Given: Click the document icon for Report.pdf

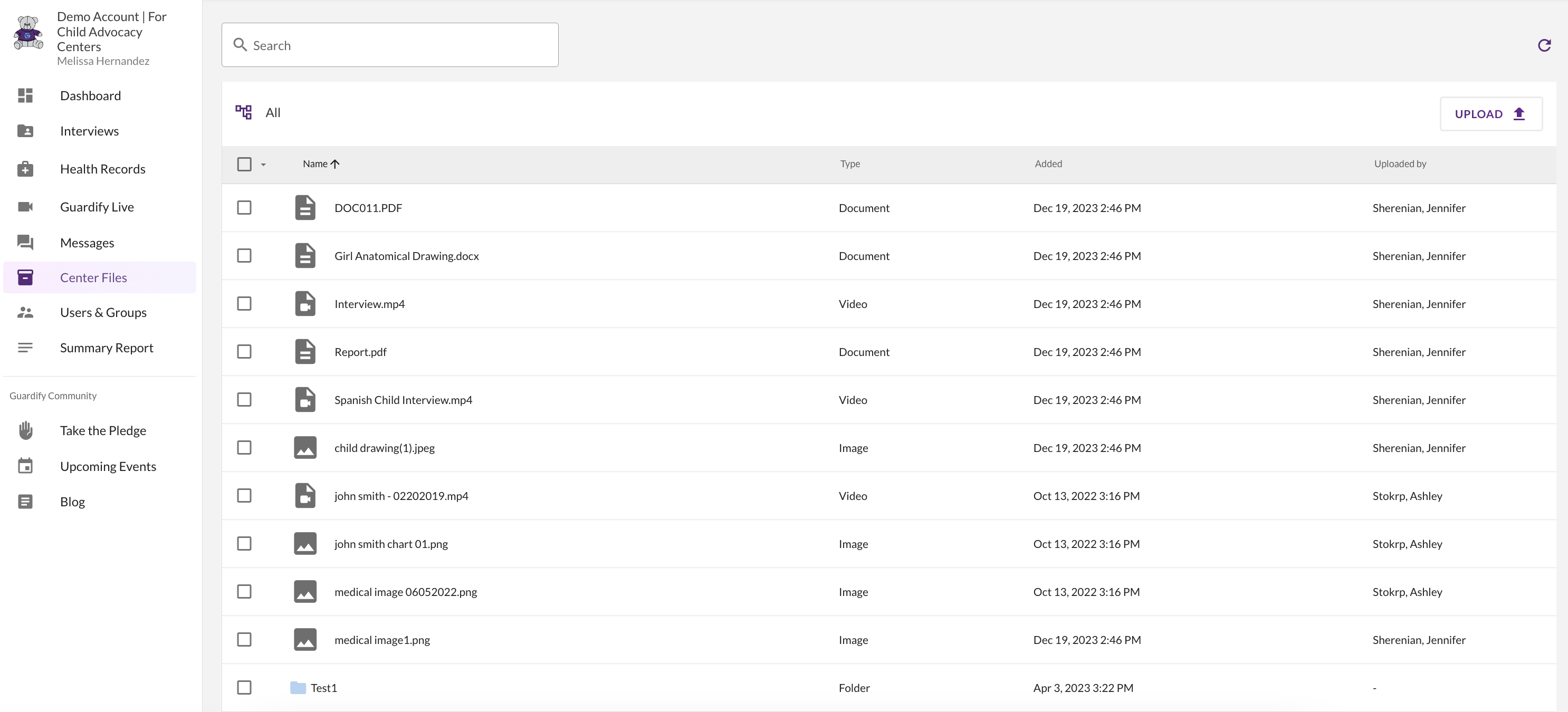Looking at the screenshot, I should 305,352.
